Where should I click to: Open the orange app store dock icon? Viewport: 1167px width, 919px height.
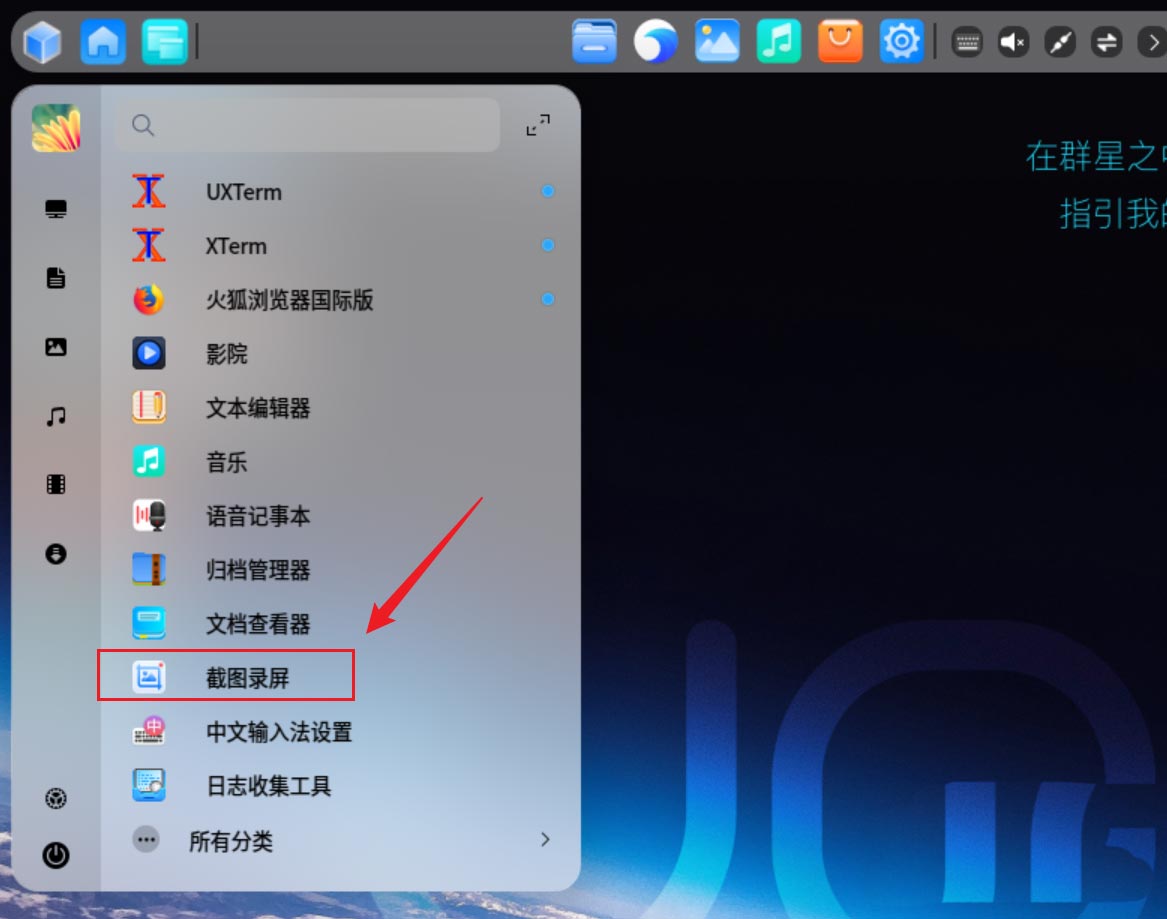840,41
